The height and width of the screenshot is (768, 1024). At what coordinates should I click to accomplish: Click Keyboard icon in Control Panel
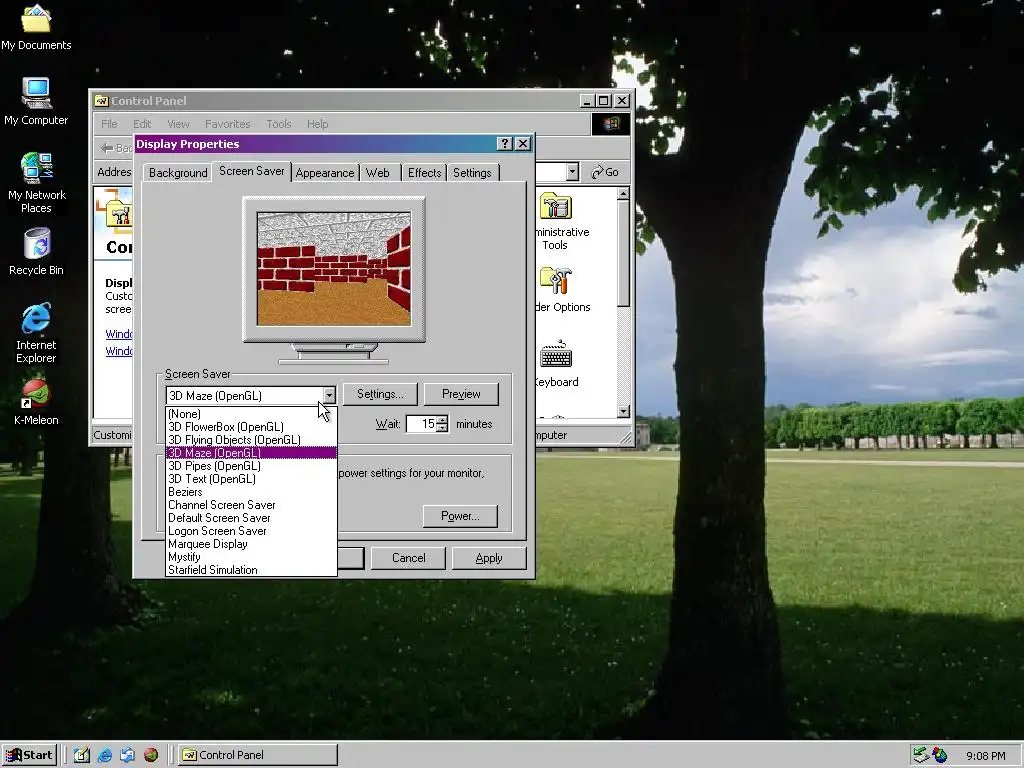tap(556, 364)
